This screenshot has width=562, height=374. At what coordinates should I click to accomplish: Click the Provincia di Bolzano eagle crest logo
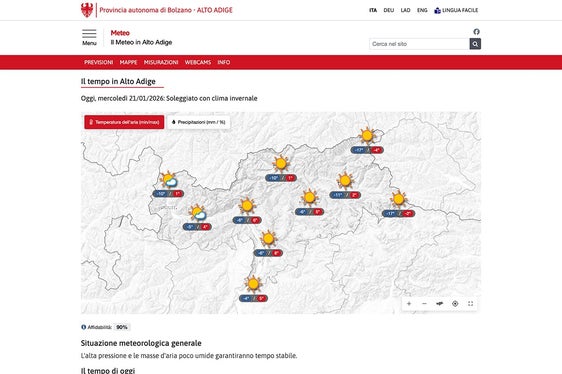point(87,10)
